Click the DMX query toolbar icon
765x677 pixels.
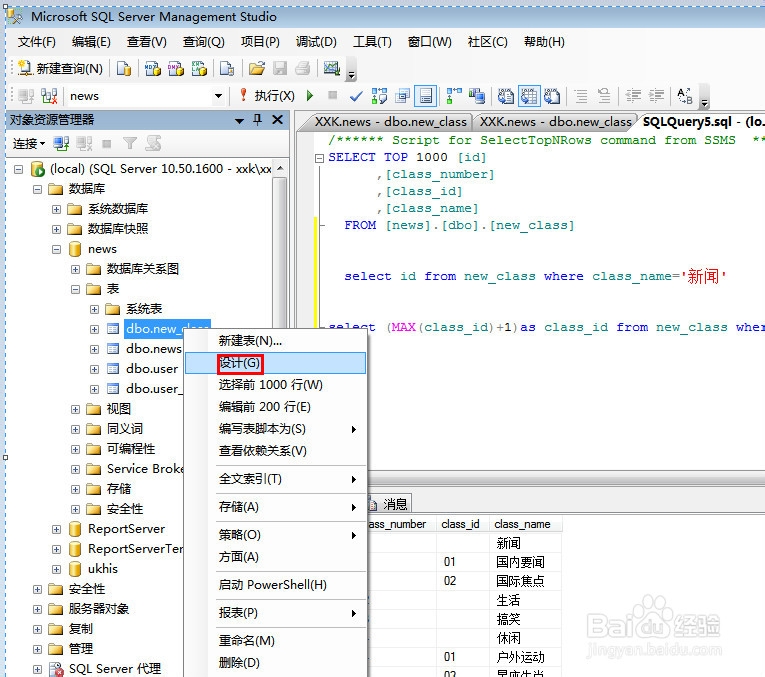coord(176,69)
